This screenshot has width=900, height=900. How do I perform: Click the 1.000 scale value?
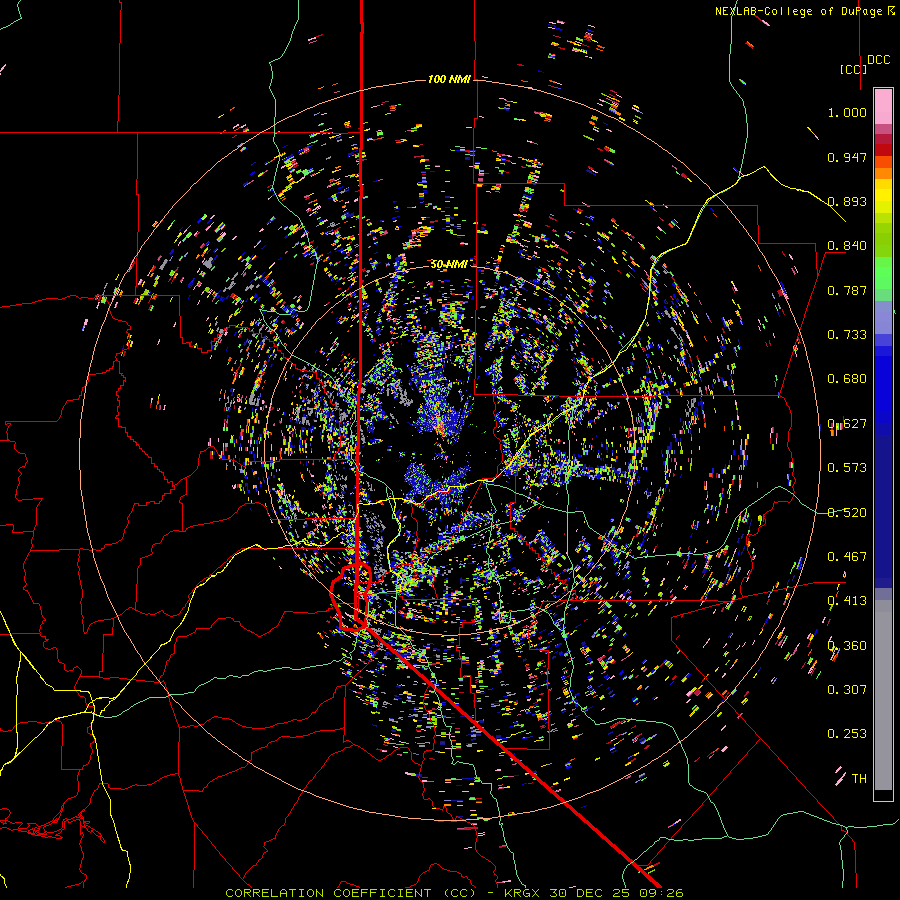coord(847,112)
